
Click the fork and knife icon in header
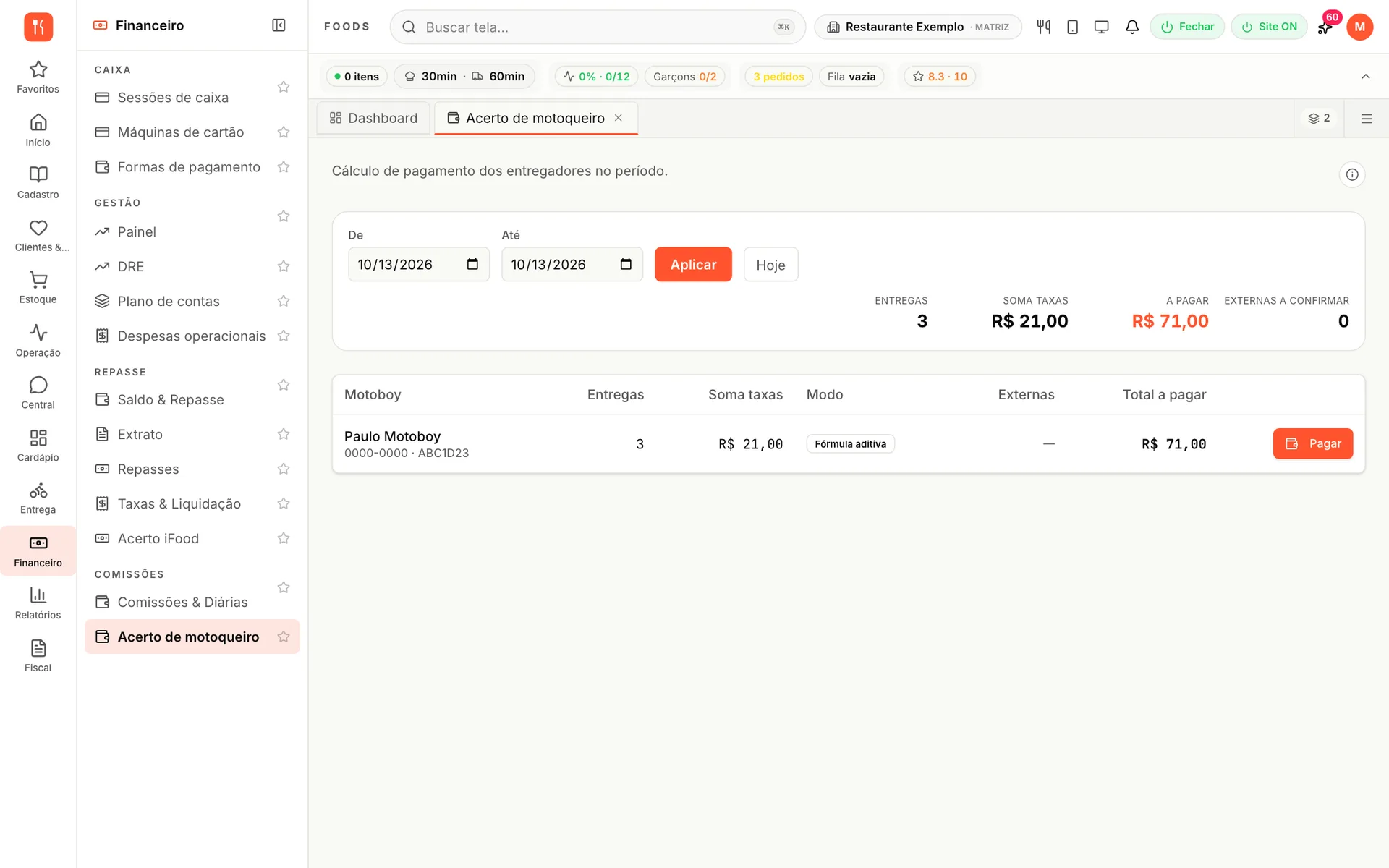(x=1043, y=27)
